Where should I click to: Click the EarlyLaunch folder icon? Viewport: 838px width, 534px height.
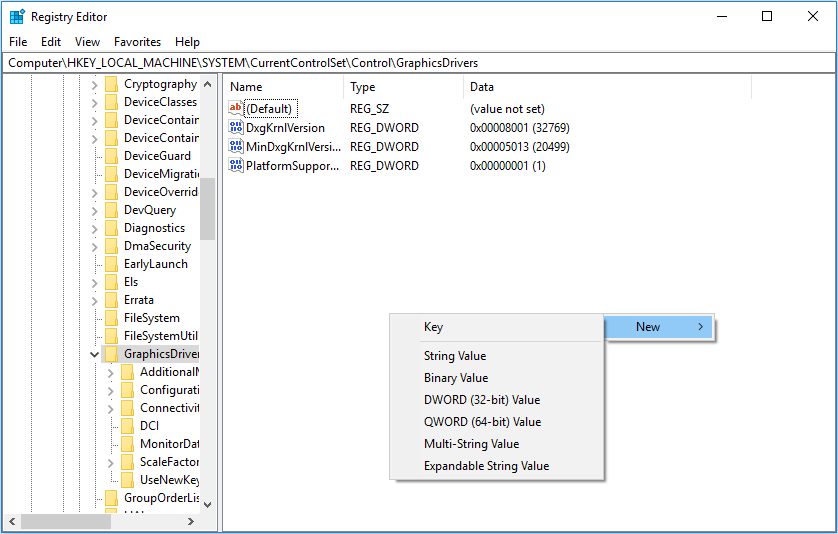click(x=111, y=264)
